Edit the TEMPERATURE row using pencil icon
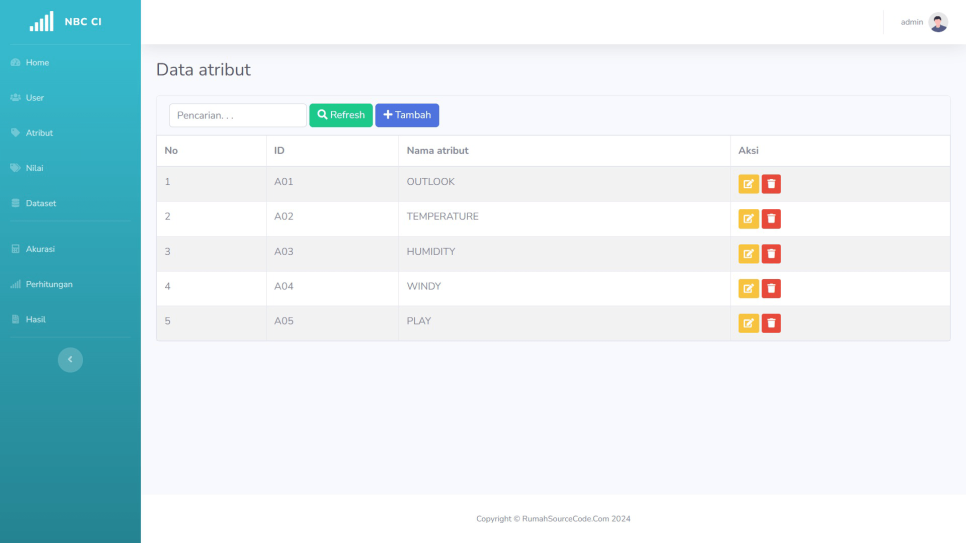Image resolution: width=966 pixels, height=543 pixels. point(748,219)
